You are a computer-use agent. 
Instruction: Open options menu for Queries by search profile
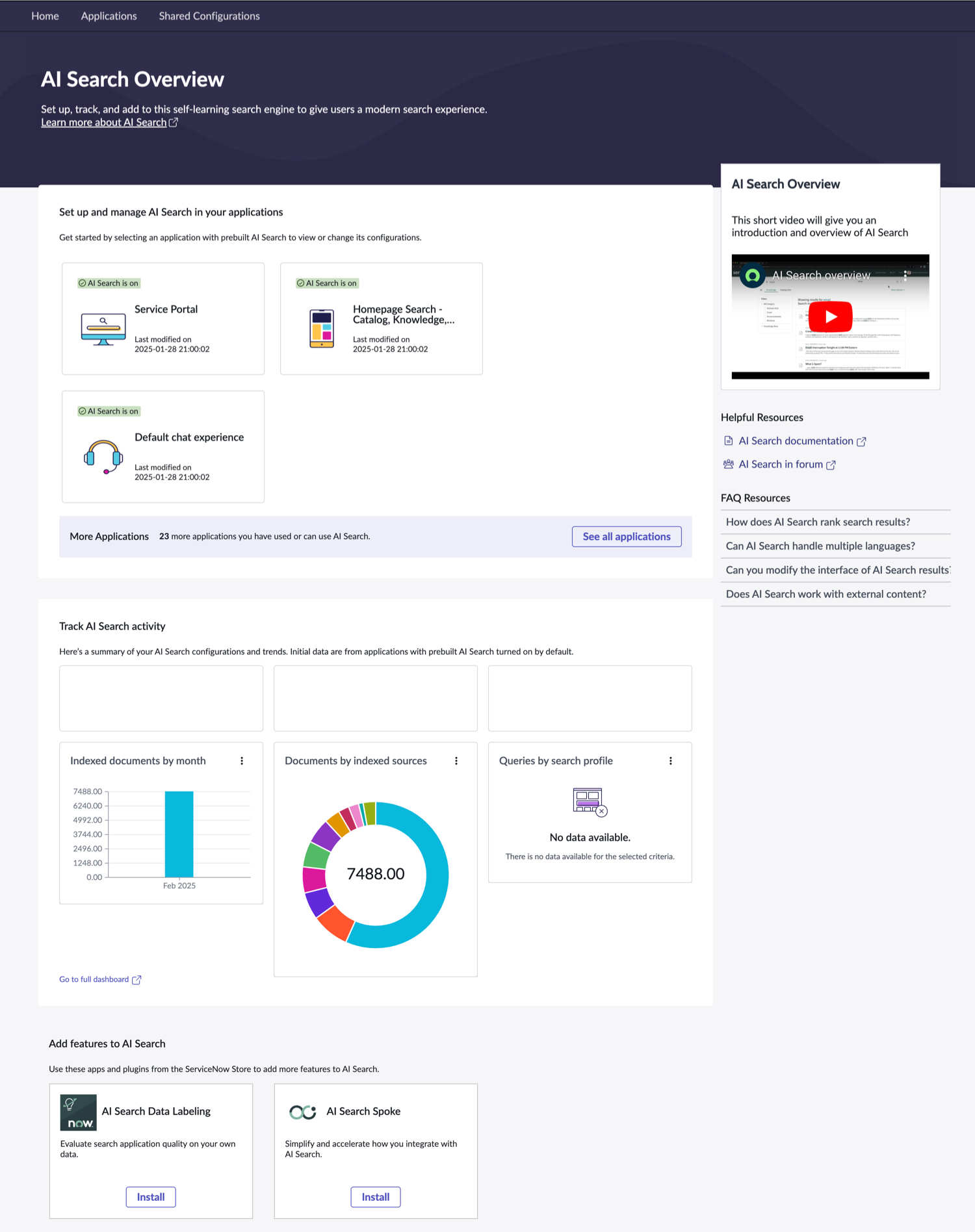coord(671,761)
